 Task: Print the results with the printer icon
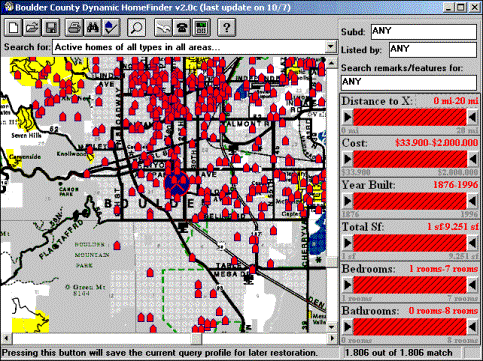pyautogui.click(x=74, y=27)
